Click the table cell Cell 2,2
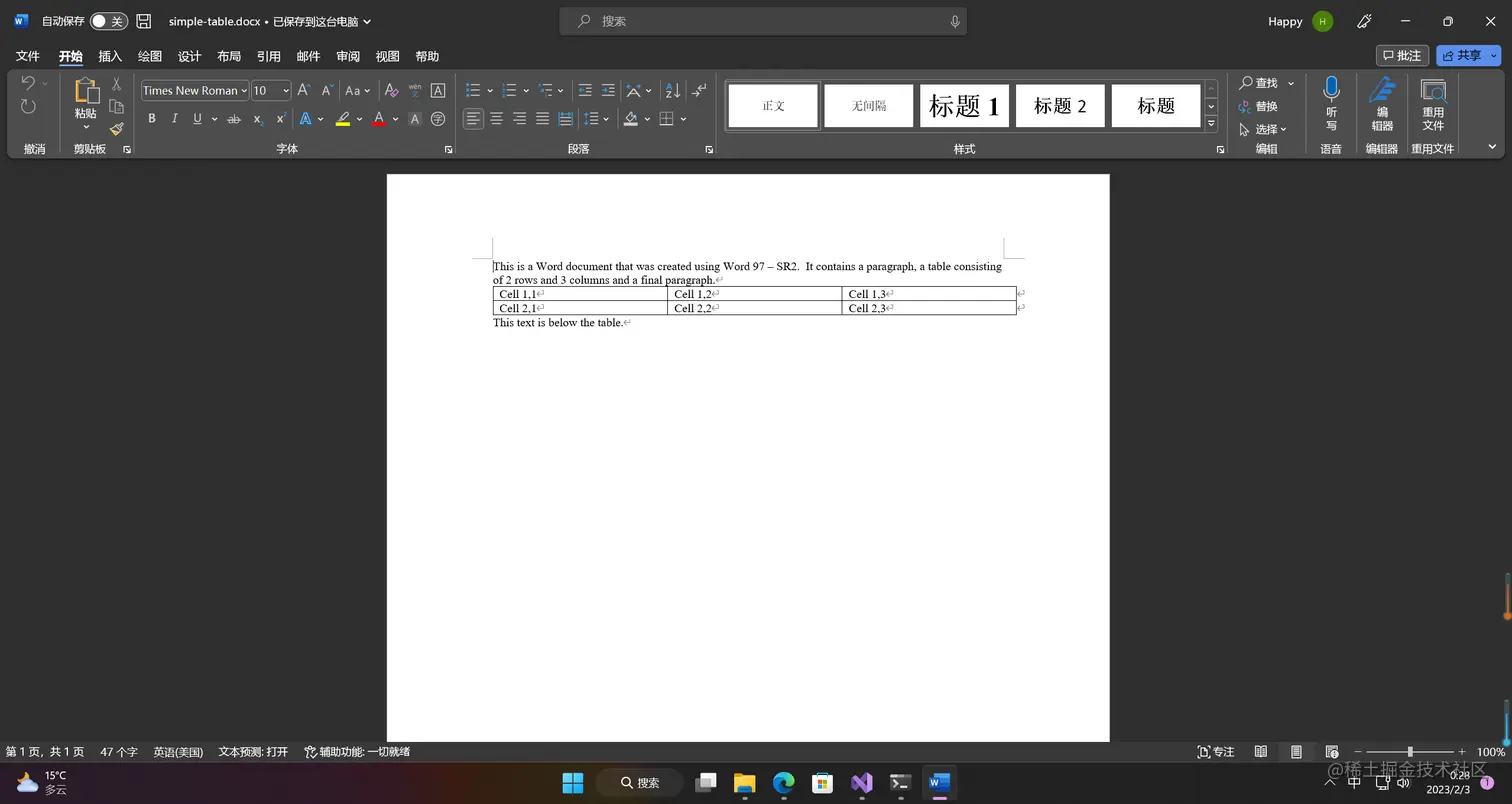The width and height of the screenshot is (1512, 804). click(754, 308)
